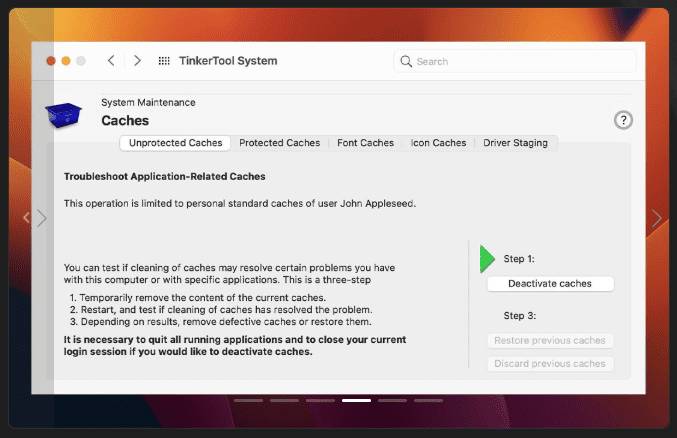Click the magnifying glass search icon
This screenshot has width=677, height=438.
pyautogui.click(x=406, y=61)
